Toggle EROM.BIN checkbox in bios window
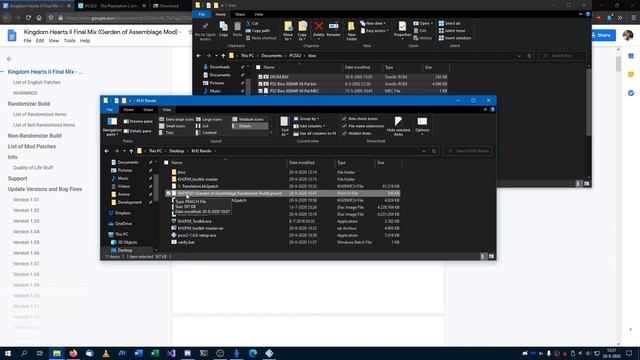This screenshot has height=360, width=640. pos(260,77)
